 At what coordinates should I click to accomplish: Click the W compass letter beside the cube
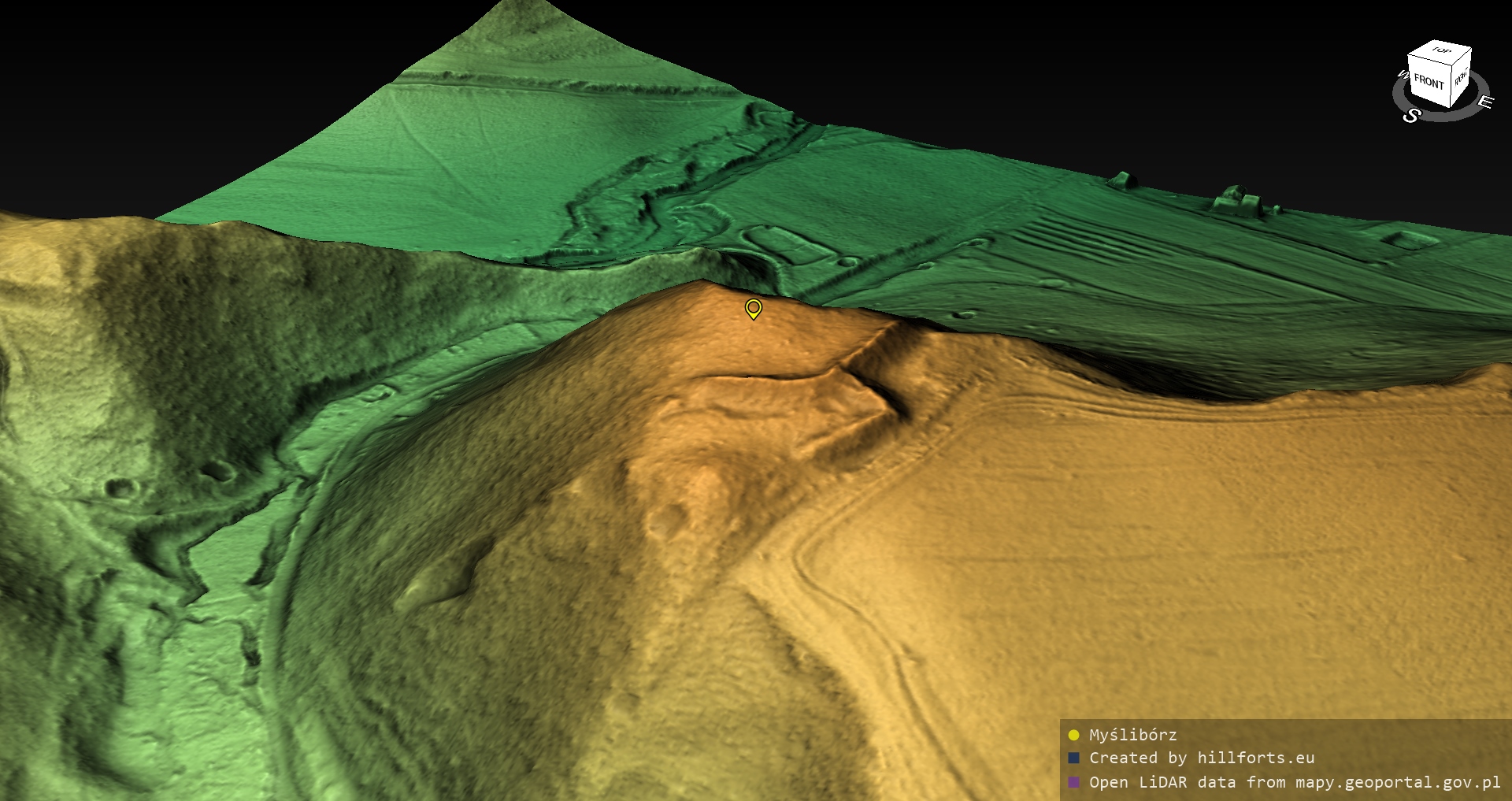click(x=1403, y=76)
